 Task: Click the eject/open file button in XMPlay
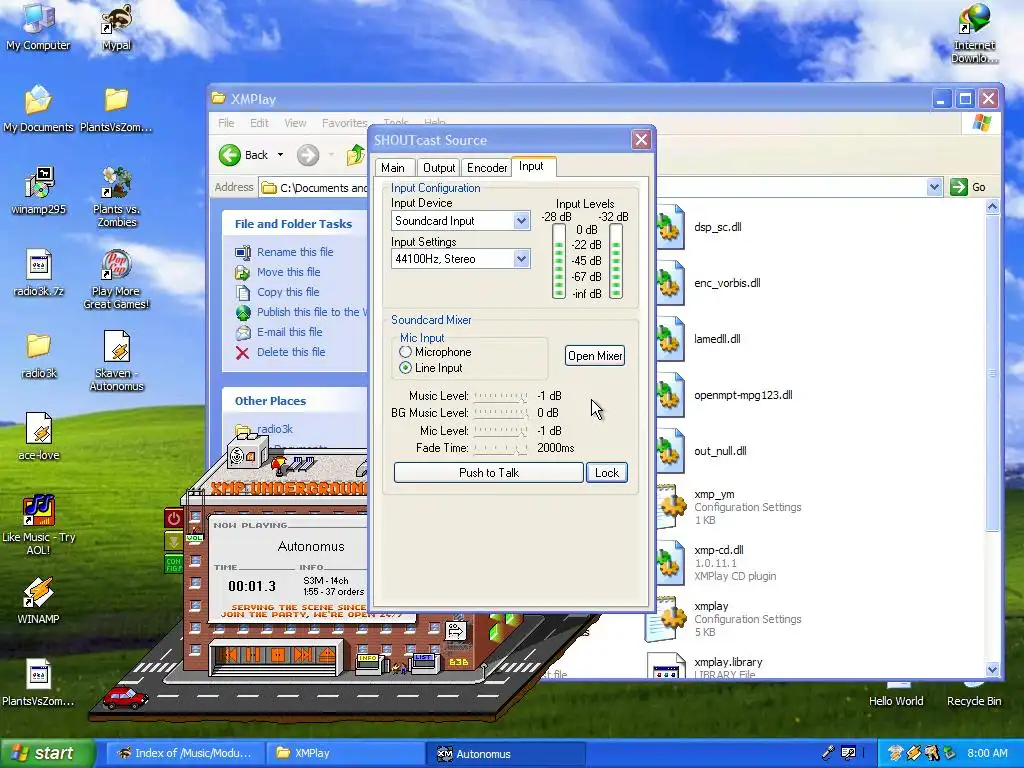(327, 654)
